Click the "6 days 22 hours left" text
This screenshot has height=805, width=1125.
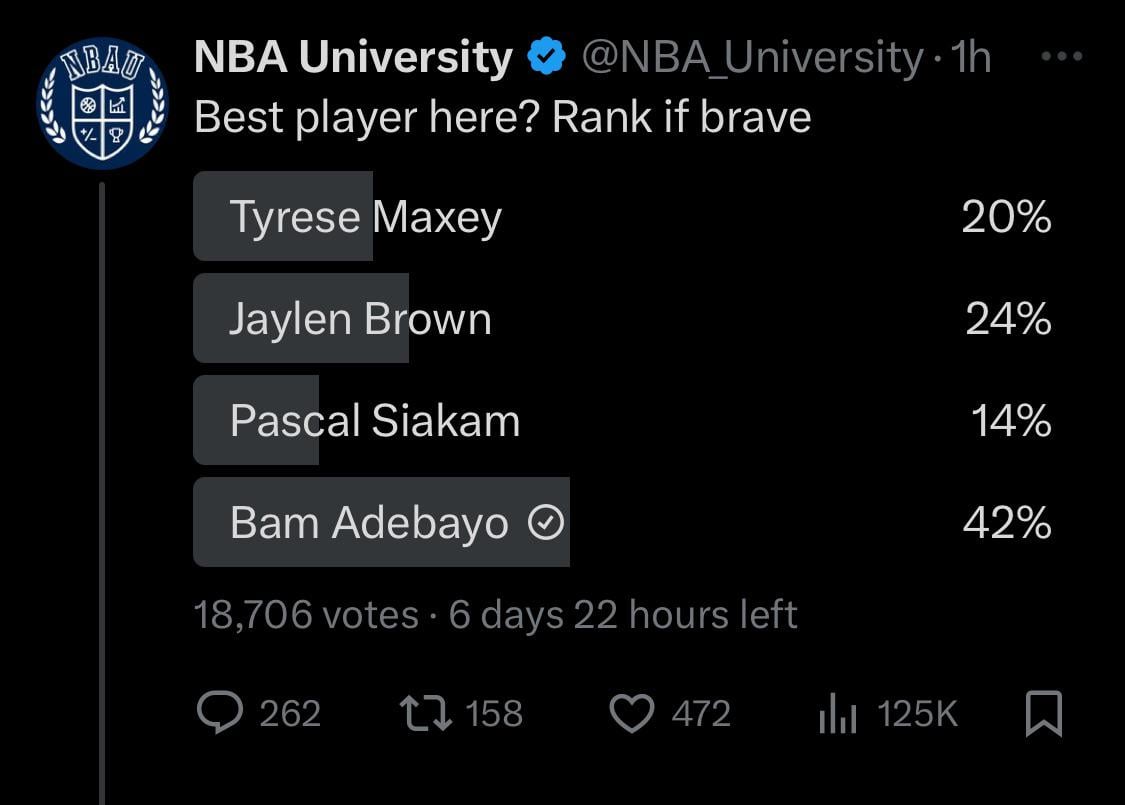pos(623,614)
